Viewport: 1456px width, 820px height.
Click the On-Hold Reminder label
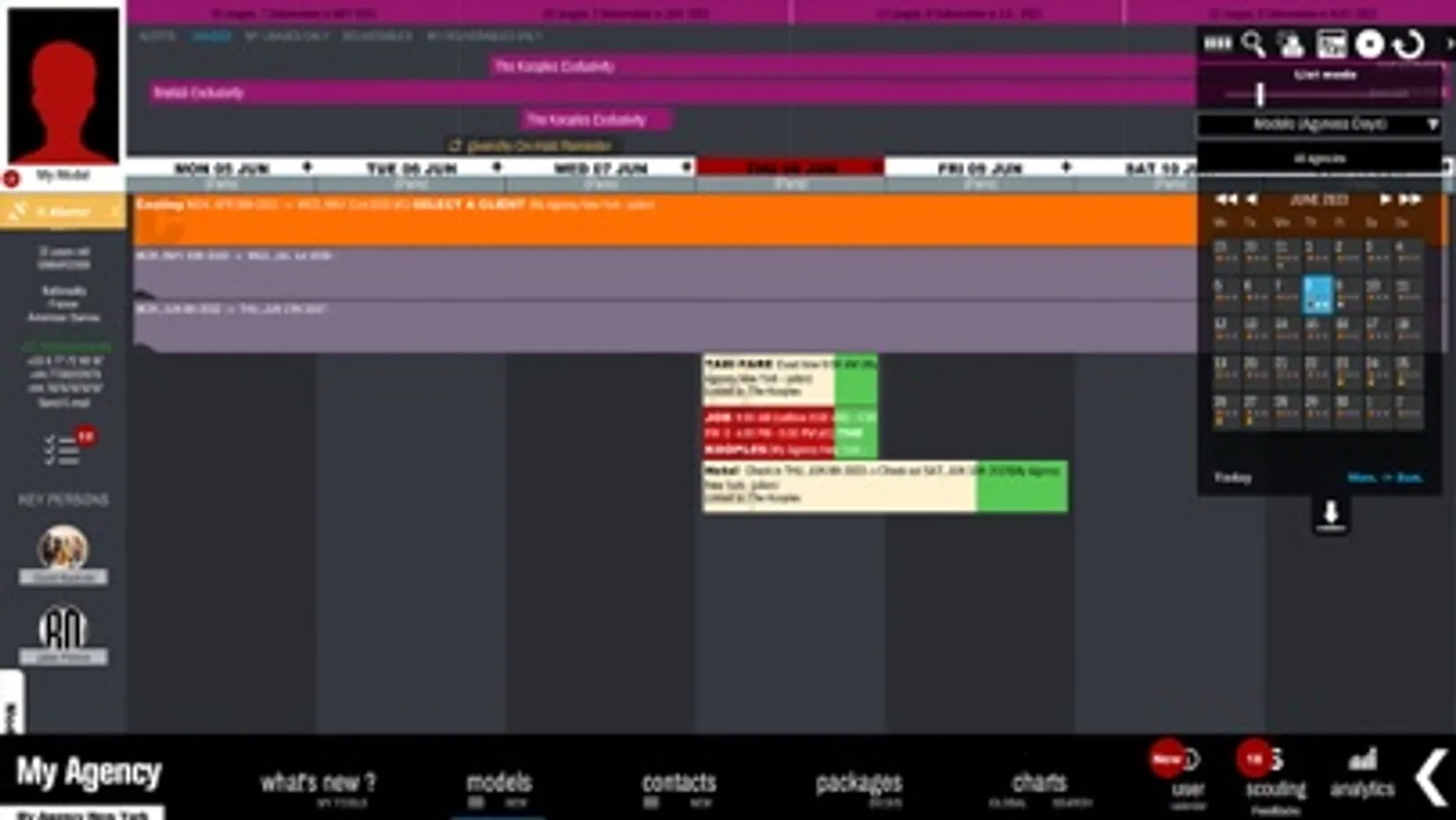click(x=539, y=145)
